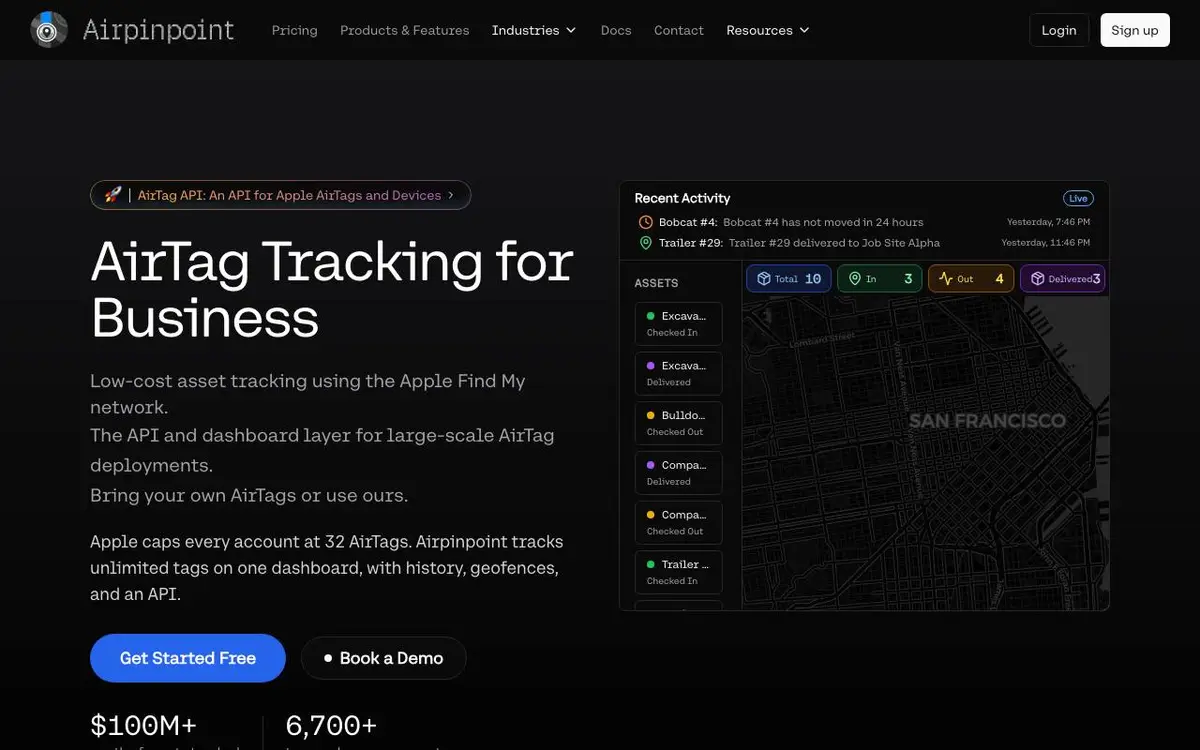Click 'Bobcat #4 has not moved in 24 hours'
The width and height of the screenshot is (1200, 750).
[x=823, y=222]
